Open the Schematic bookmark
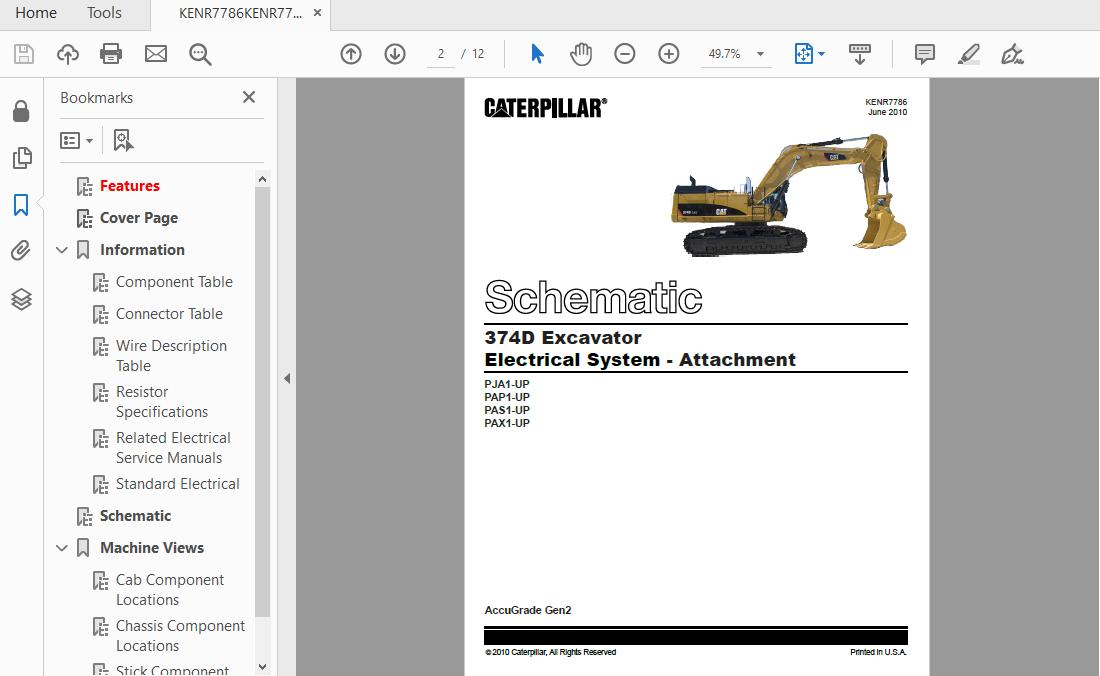This screenshot has width=1100, height=676. [x=135, y=516]
